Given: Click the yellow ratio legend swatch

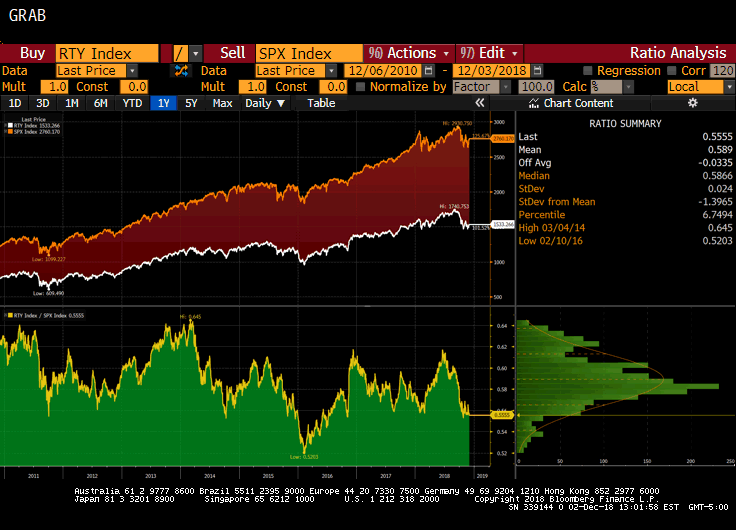Looking at the screenshot, I should (10, 315).
